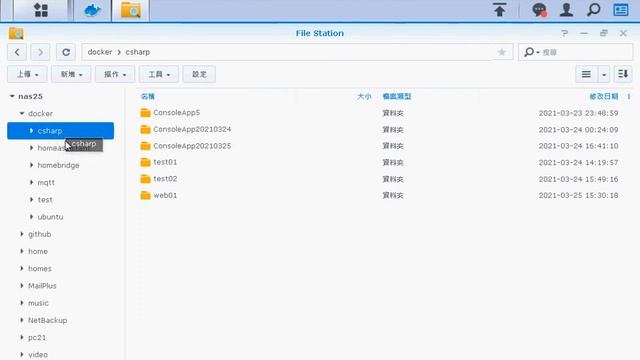
Task: Go forward to the next folder
Action: (40, 52)
